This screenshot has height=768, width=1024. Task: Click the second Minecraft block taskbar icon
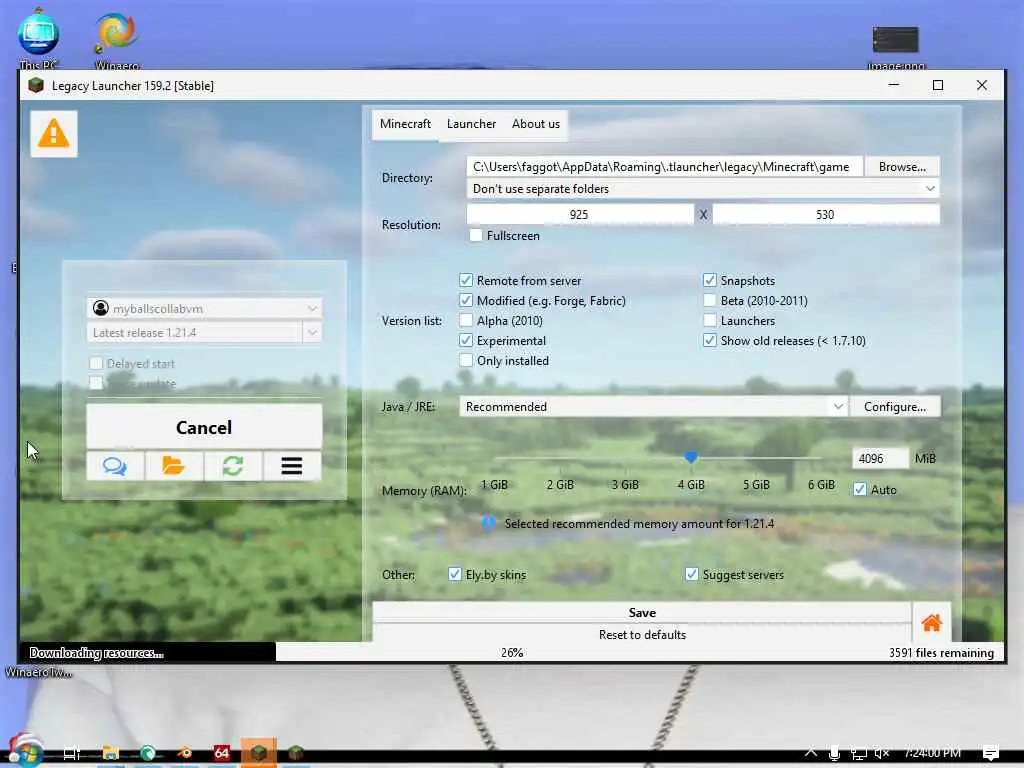pyautogui.click(x=296, y=753)
